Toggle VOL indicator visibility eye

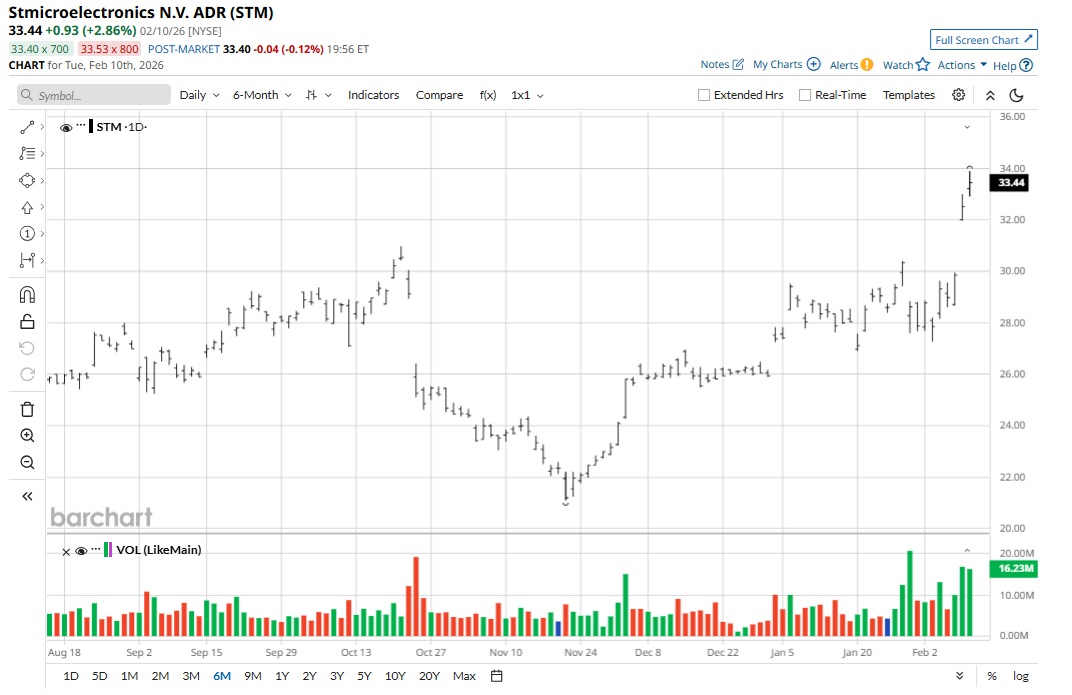[81, 551]
